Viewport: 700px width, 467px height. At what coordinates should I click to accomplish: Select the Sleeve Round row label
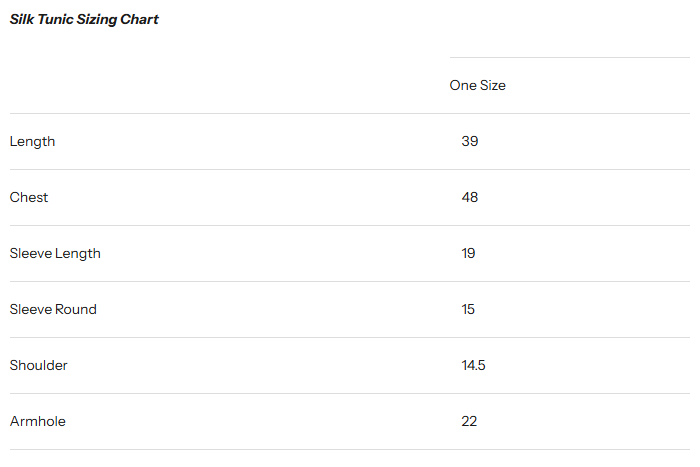coord(53,310)
